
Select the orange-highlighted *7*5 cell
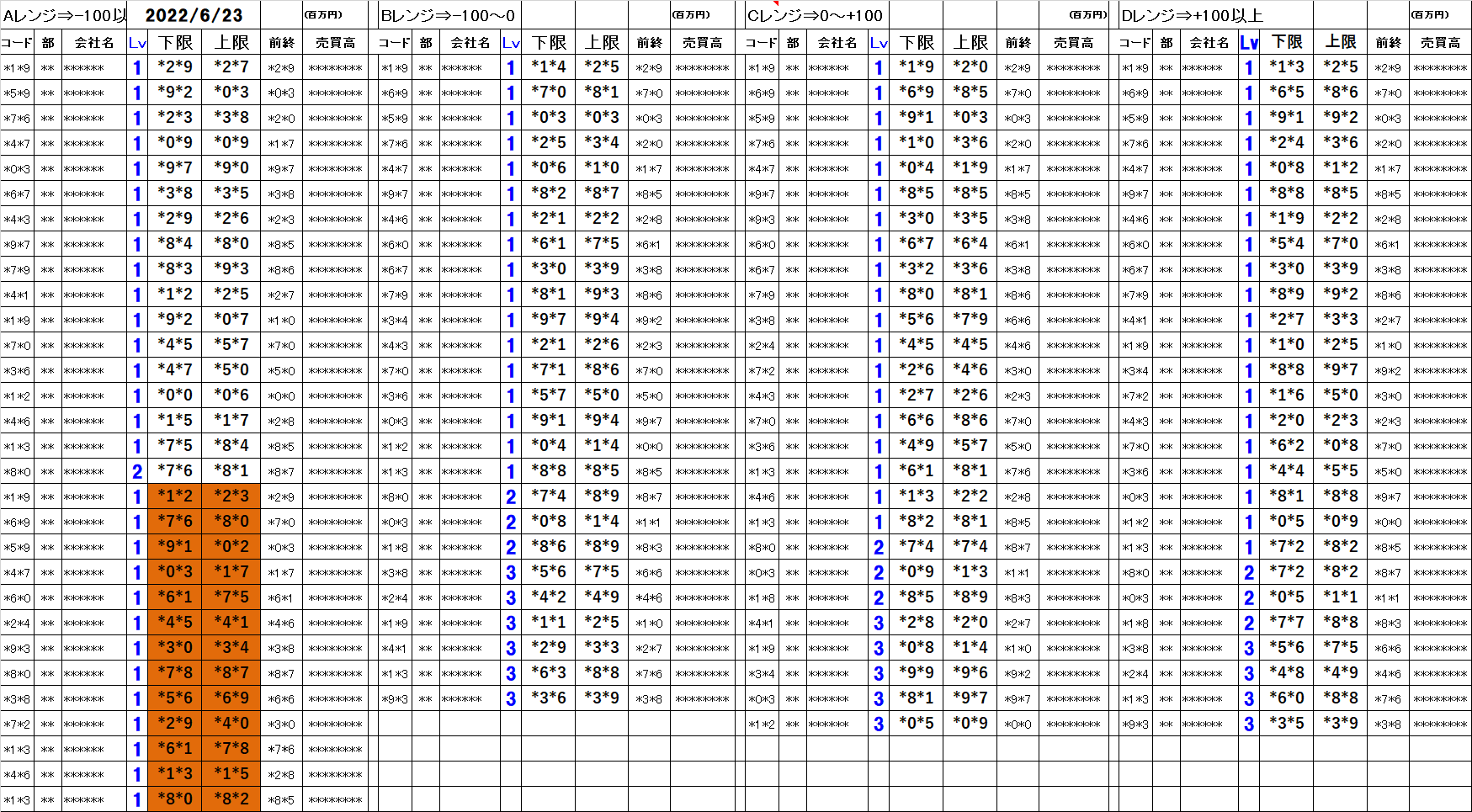pyautogui.click(x=231, y=597)
